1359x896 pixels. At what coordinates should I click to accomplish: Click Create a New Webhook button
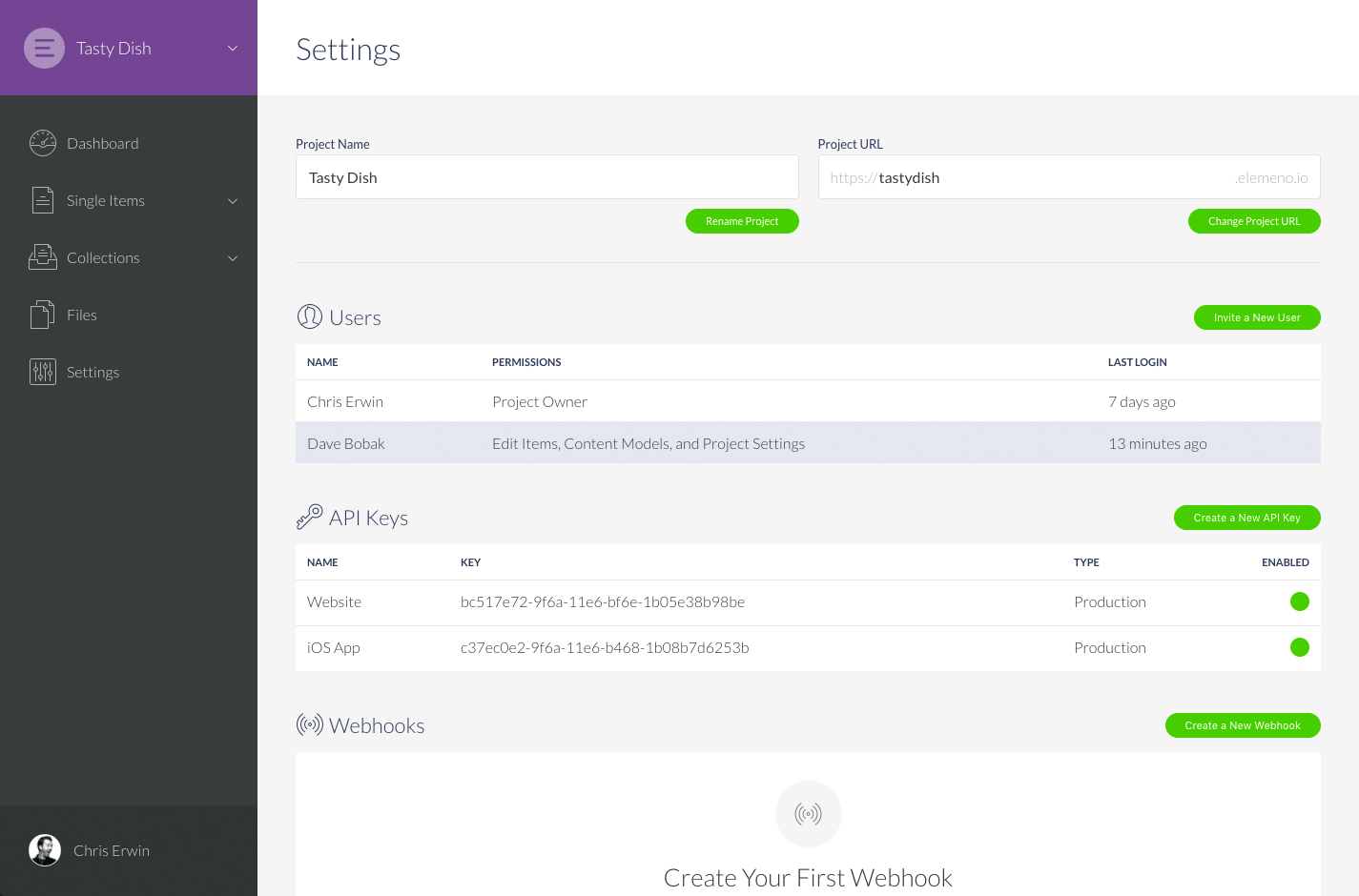pos(1243,725)
